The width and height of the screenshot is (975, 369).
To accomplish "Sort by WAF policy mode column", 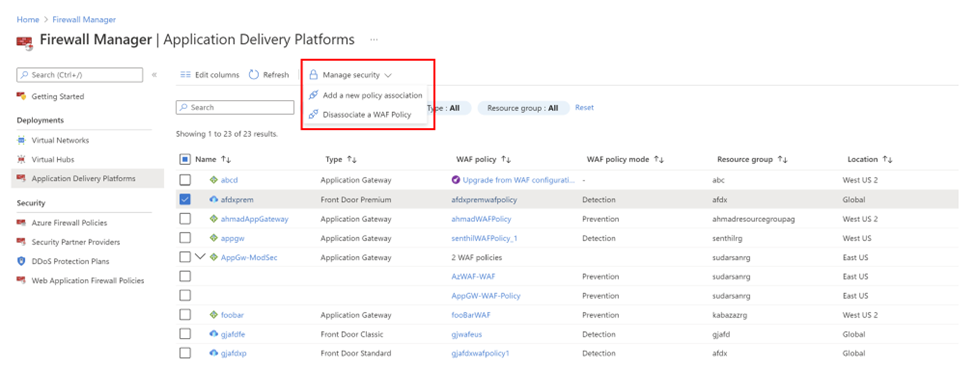I will pos(659,160).
